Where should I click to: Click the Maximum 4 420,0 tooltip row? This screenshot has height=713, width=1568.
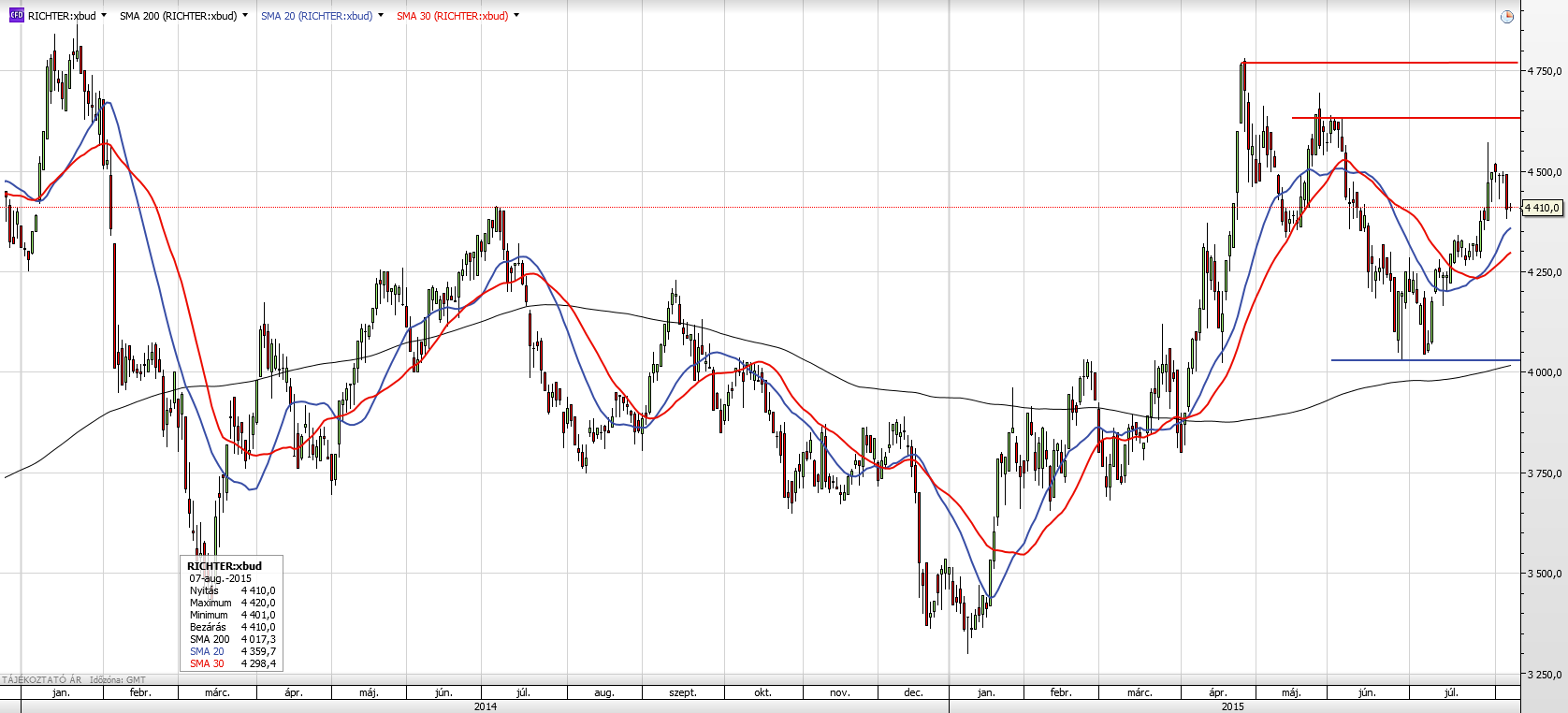[232, 603]
